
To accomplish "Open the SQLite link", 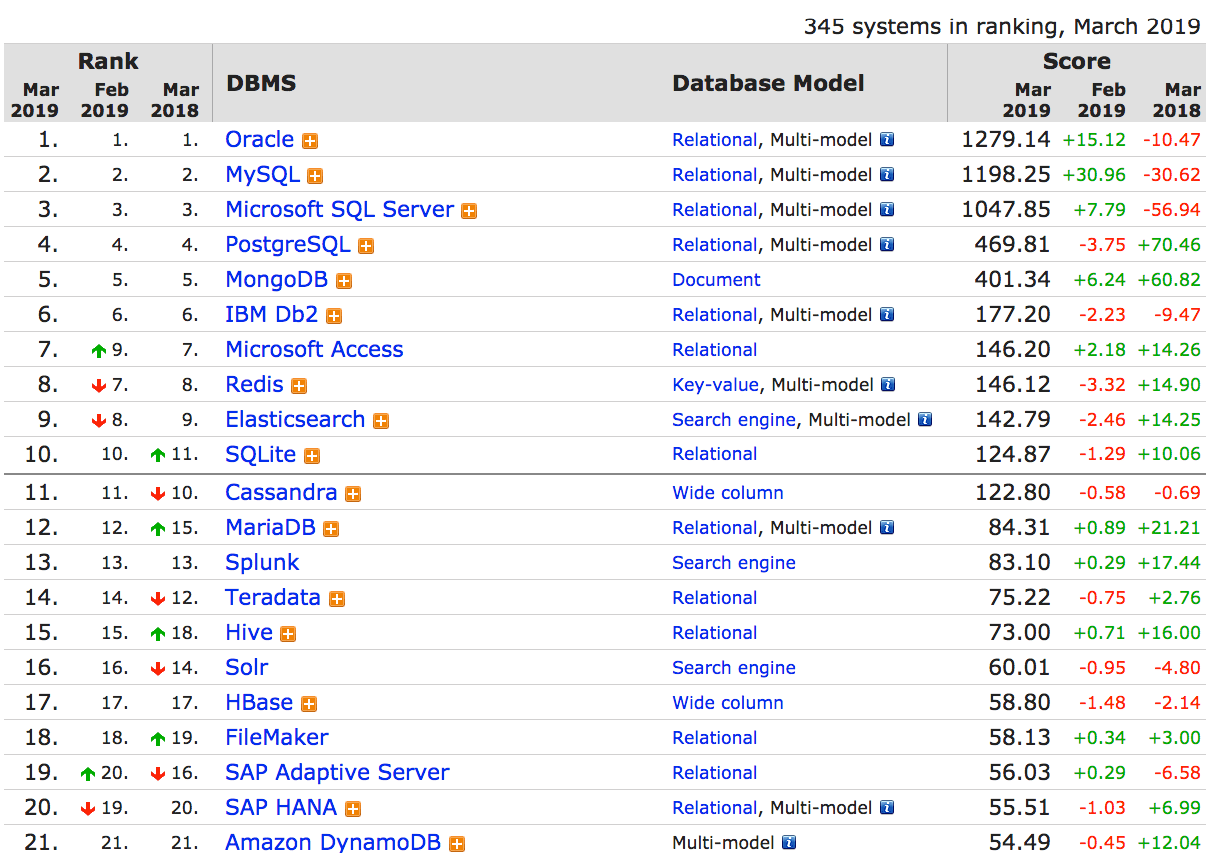I will (x=261, y=455).
